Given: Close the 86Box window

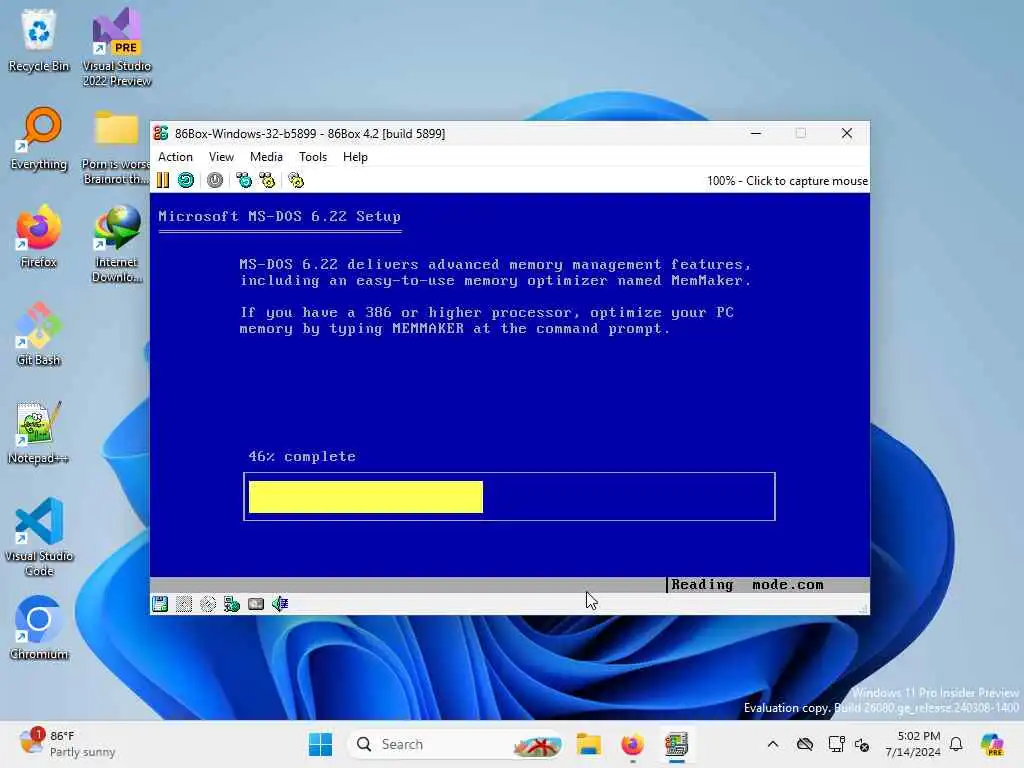Looking at the screenshot, I should pyautogui.click(x=847, y=133).
